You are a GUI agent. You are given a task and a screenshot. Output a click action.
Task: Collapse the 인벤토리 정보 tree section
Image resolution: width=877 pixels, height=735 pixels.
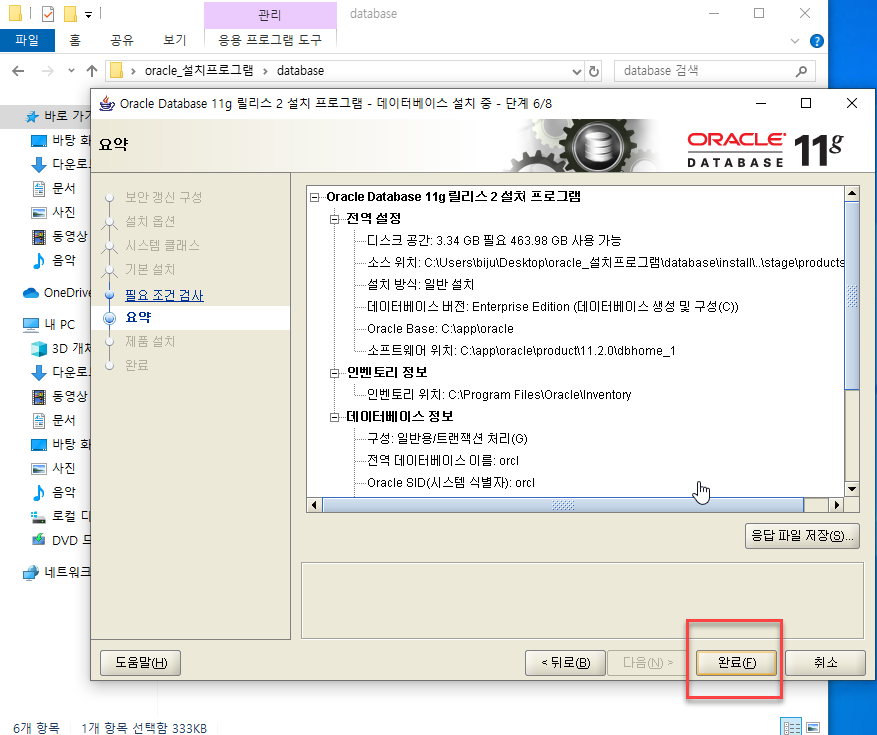click(334, 373)
